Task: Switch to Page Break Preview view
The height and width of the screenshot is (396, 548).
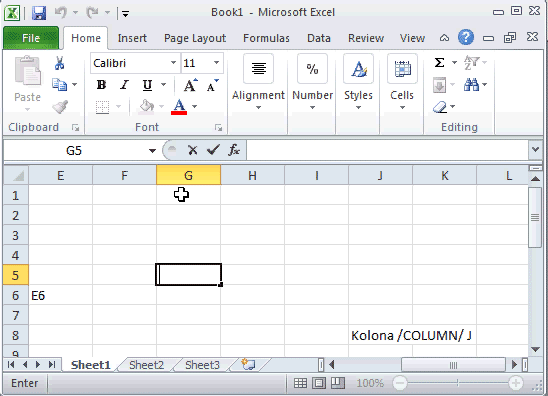Action: pos(337,383)
